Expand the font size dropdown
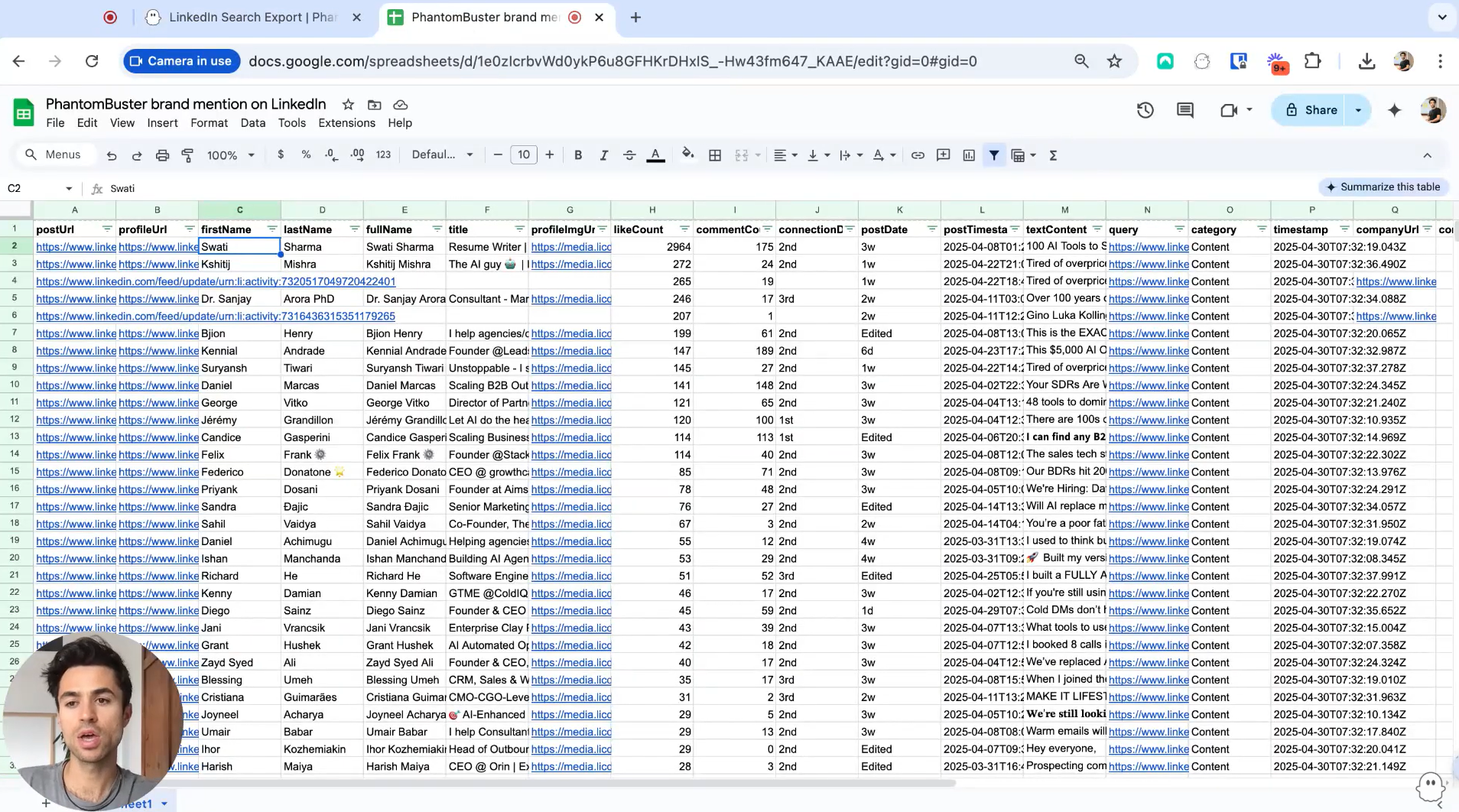The image size is (1459, 812). click(525, 154)
